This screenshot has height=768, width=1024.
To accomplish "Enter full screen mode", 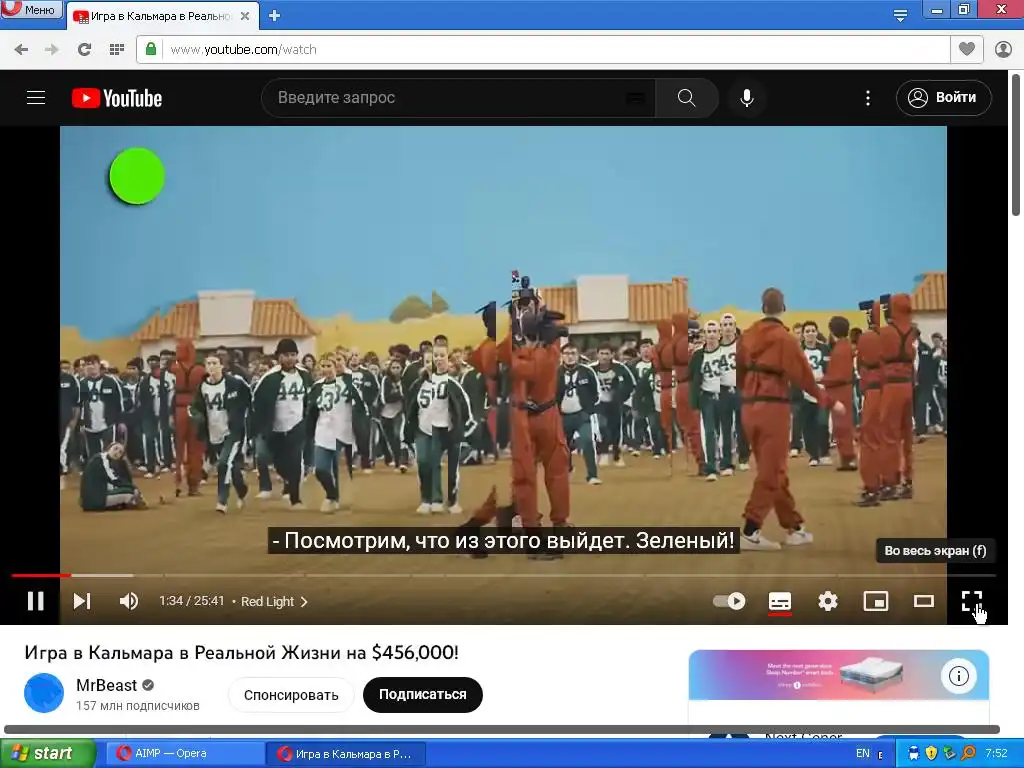I will [x=972, y=601].
